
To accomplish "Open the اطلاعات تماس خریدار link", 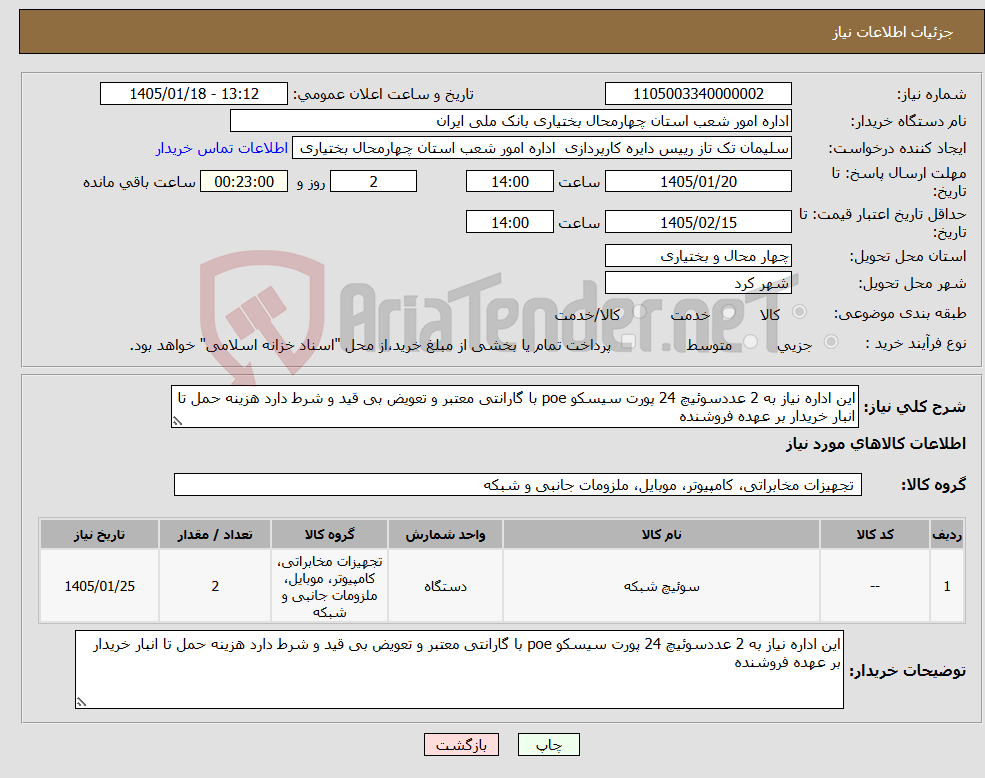I will [x=222, y=148].
